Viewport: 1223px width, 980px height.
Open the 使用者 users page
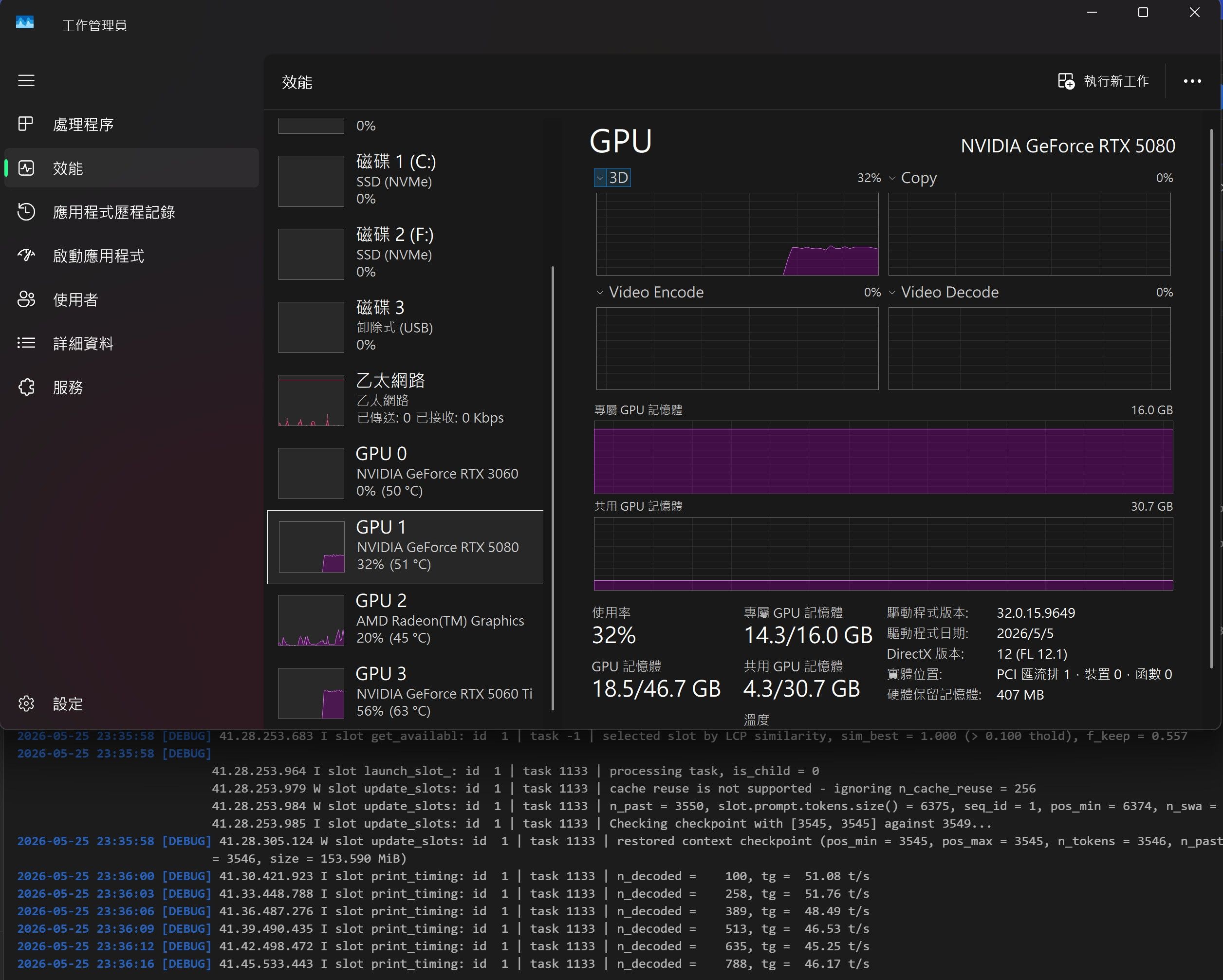pyautogui.click(x=131, y=299)
